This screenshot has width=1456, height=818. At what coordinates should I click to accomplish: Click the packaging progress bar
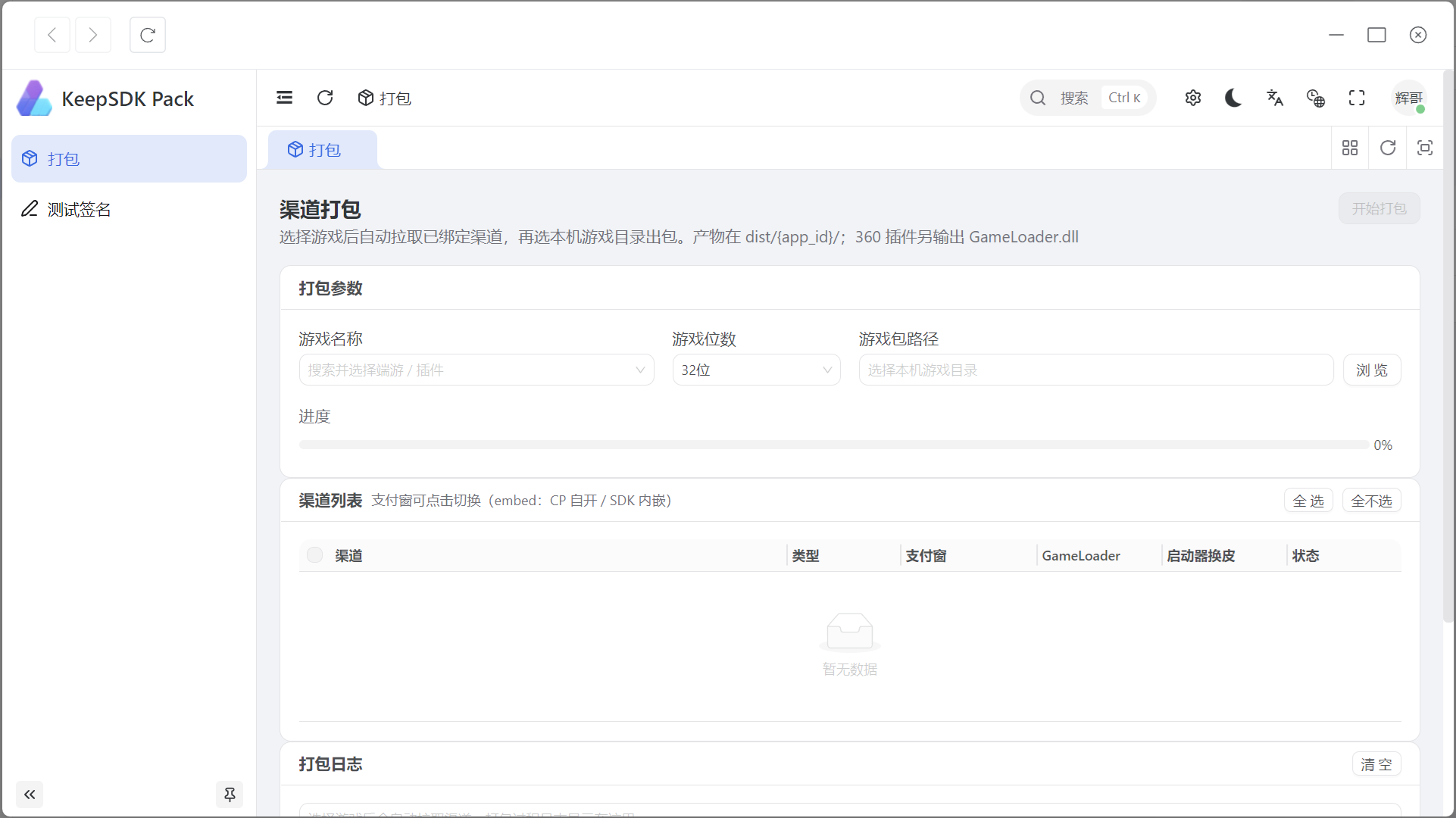tap(833, 445)
